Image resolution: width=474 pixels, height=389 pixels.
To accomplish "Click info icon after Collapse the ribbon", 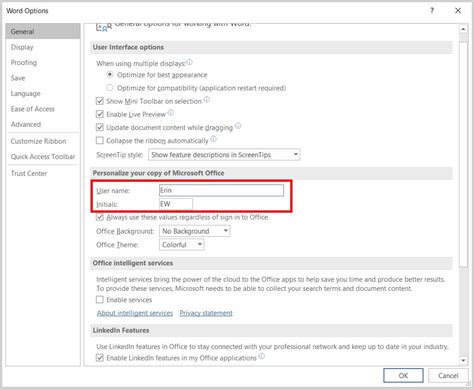I will click(x=214, y=139).
